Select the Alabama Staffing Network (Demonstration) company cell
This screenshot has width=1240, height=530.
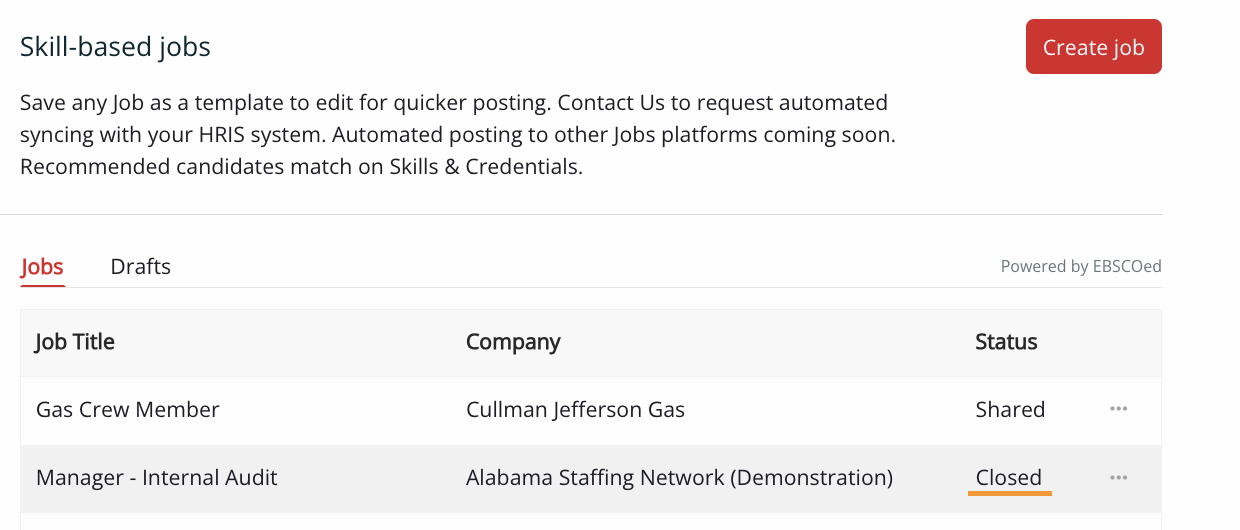click(679, 478)
